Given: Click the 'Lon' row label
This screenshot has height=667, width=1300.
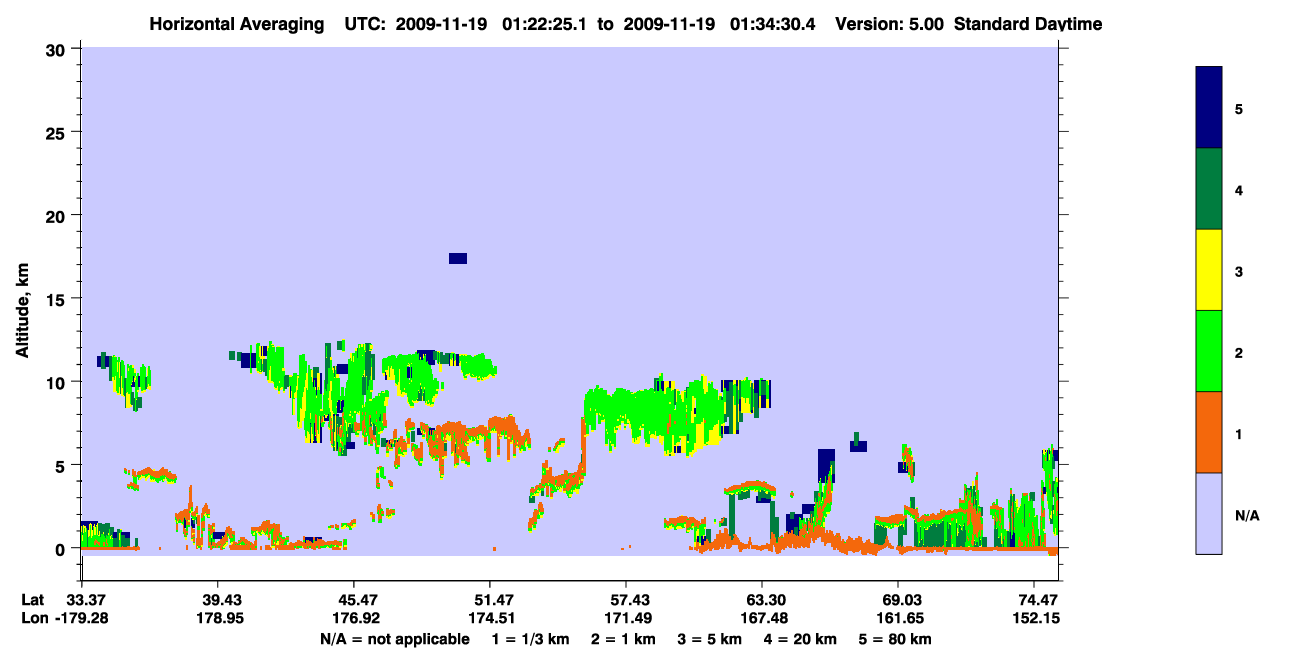Looking at the screenshot, I should (34, 619).
